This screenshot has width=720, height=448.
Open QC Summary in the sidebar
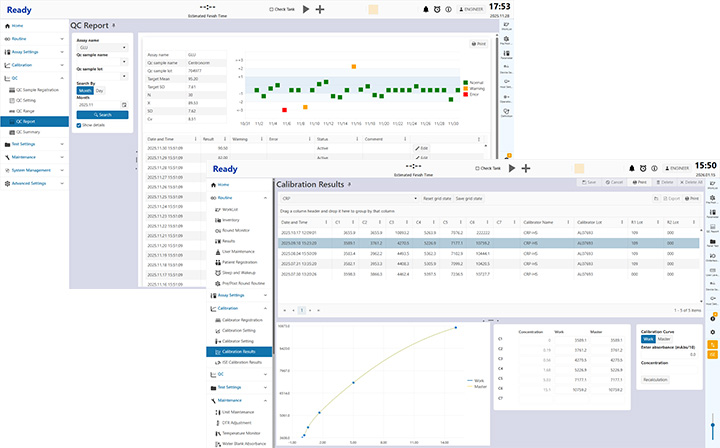pos(28,131)
